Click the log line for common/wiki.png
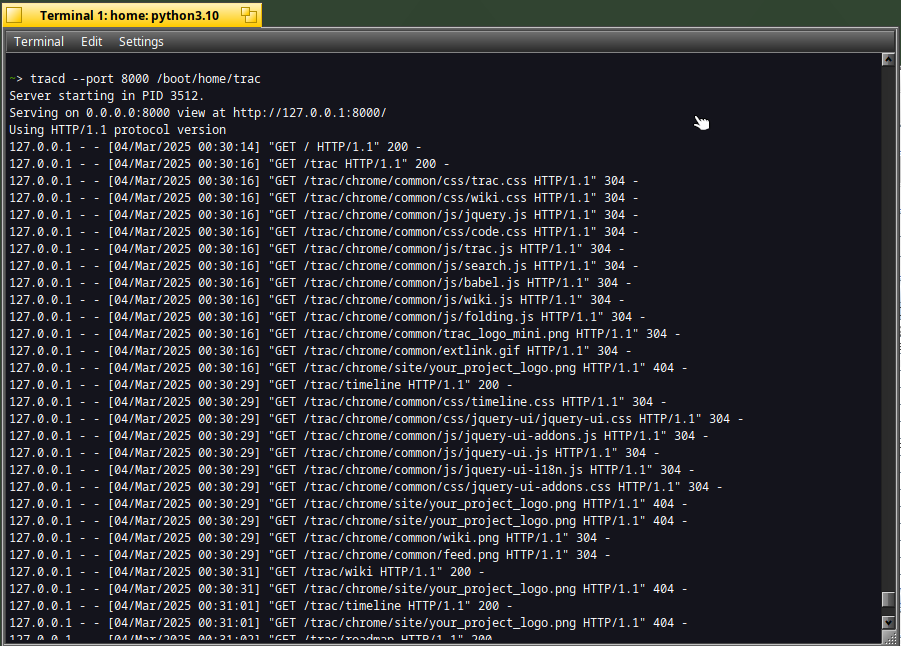This screenshot has width=901, height=646. pos(310,538)
